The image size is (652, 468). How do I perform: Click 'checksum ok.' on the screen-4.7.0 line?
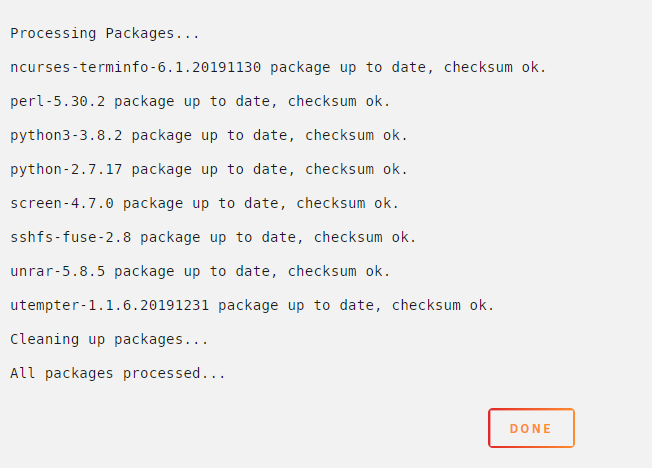(348, 203)
